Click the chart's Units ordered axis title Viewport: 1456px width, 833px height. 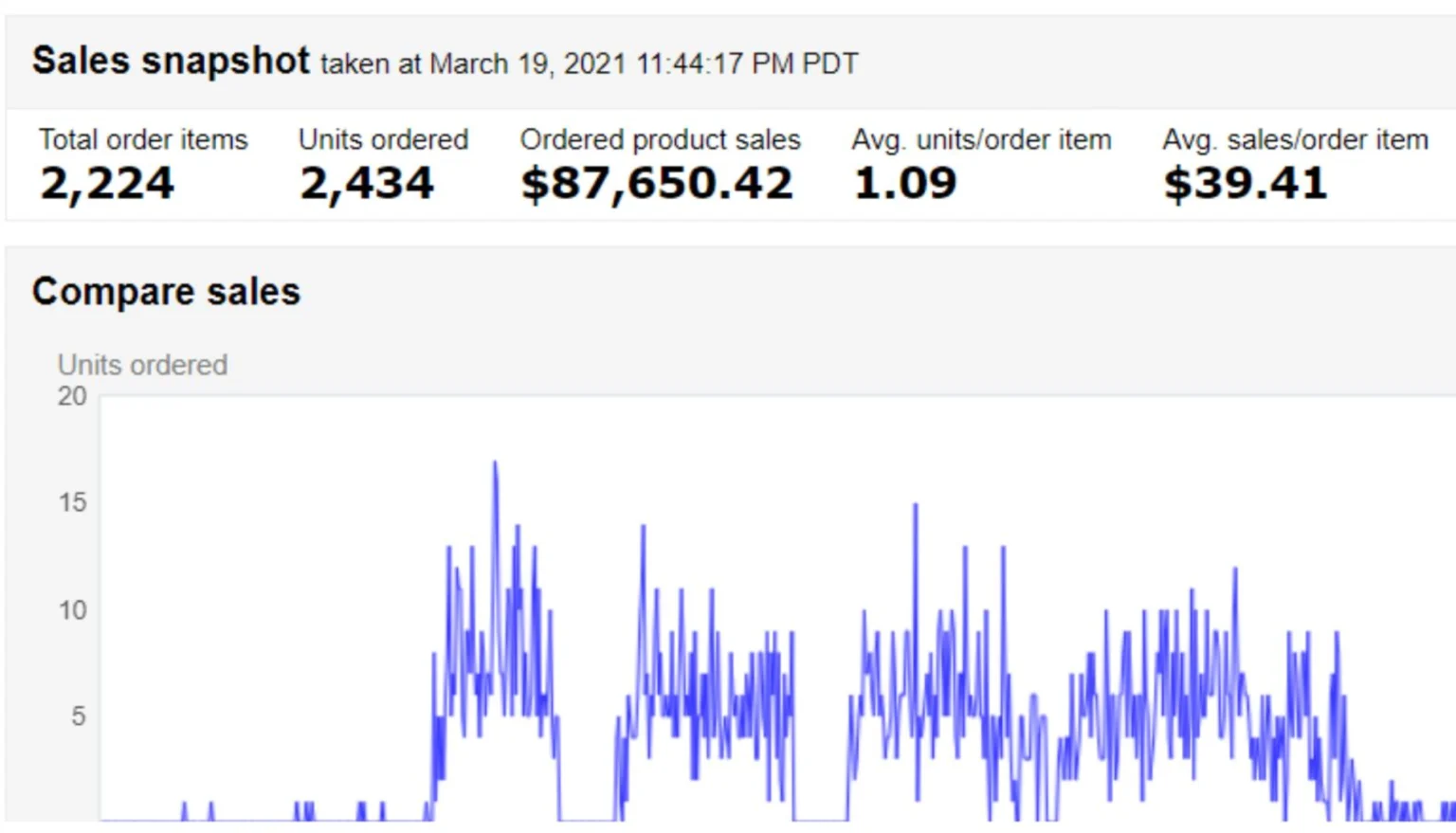(x=142, y=365)
